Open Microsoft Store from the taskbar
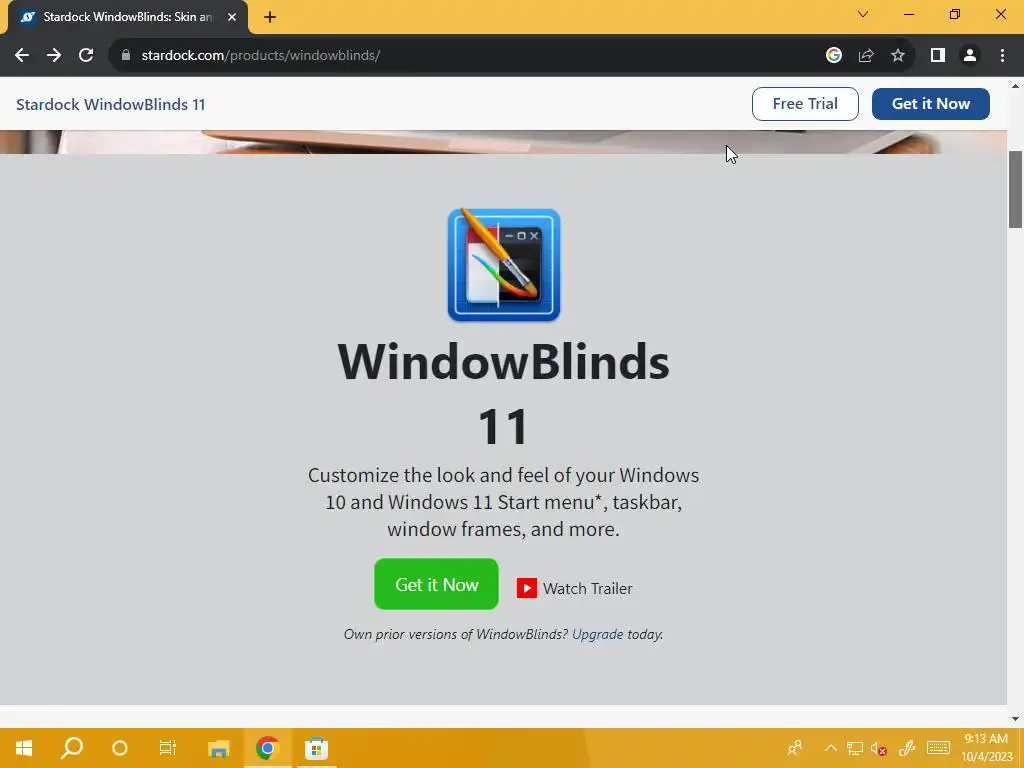This screenshot has width=1024, height=768. pyautogui.click(x=316, y=748)
